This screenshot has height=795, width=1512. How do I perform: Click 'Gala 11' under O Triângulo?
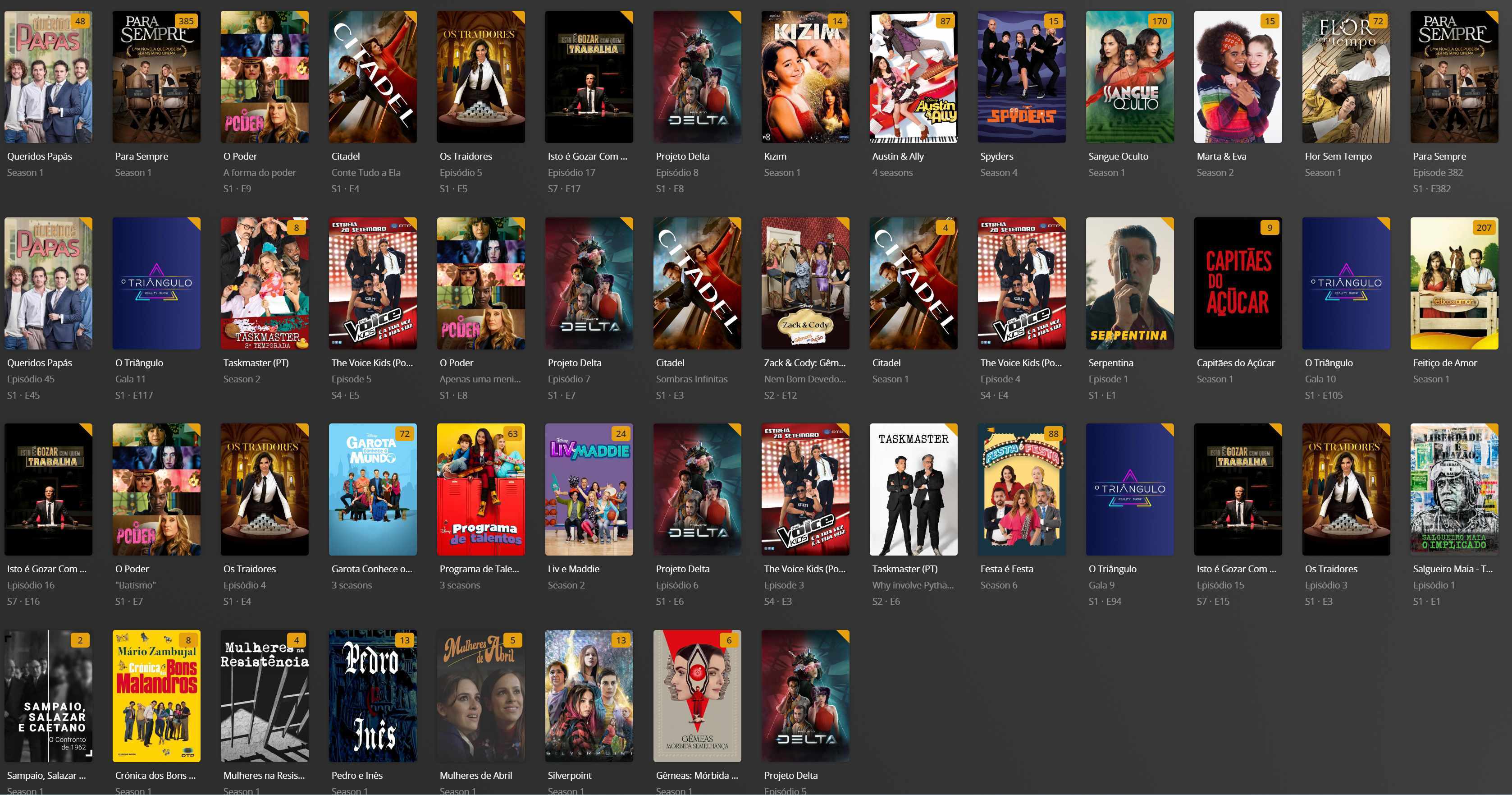[x=130, y=379]
